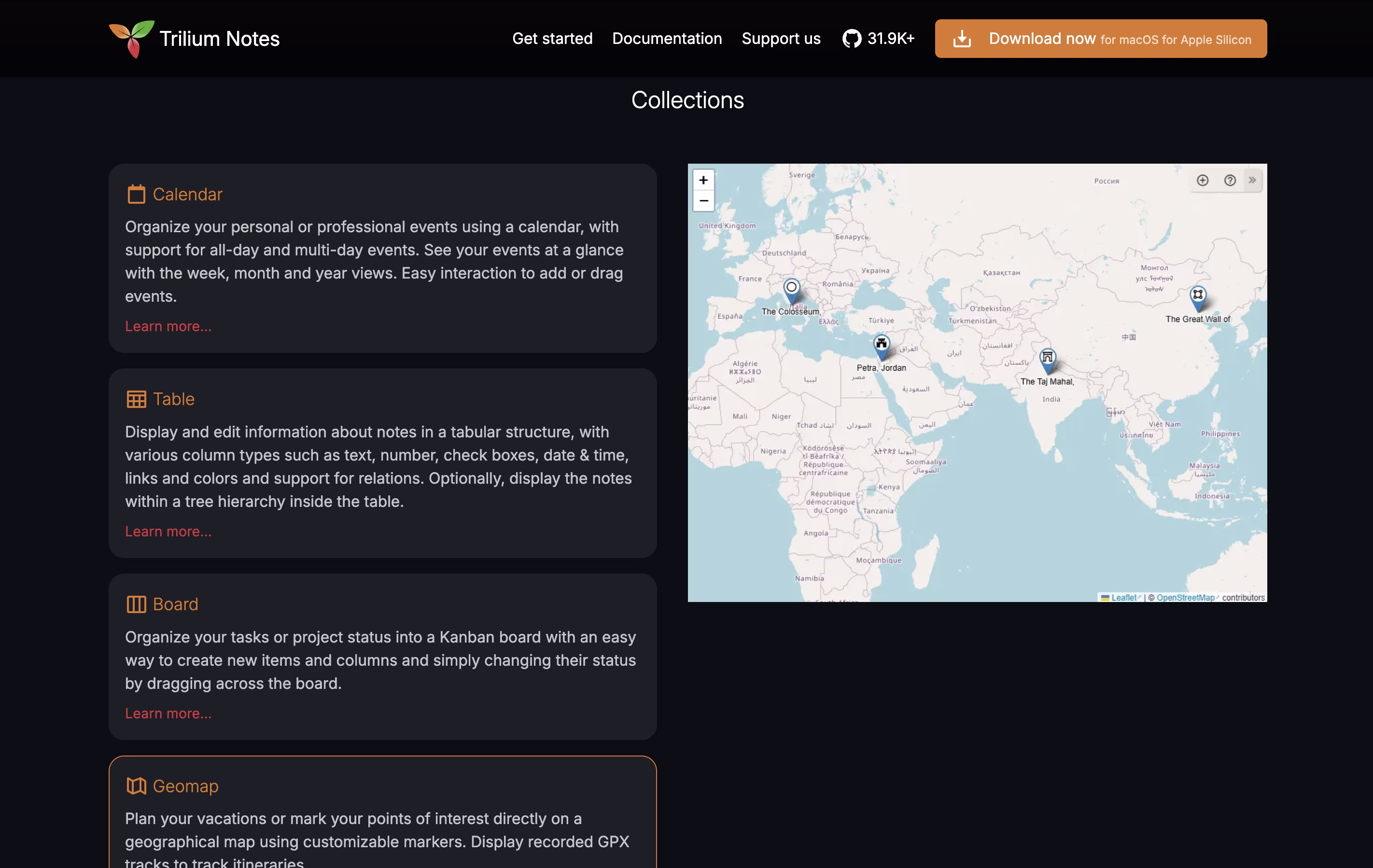This screenshot has height=868, width=1373.
Task: Open the Documentation menu item
Action: pyautogui.click(x=667, y=39)
